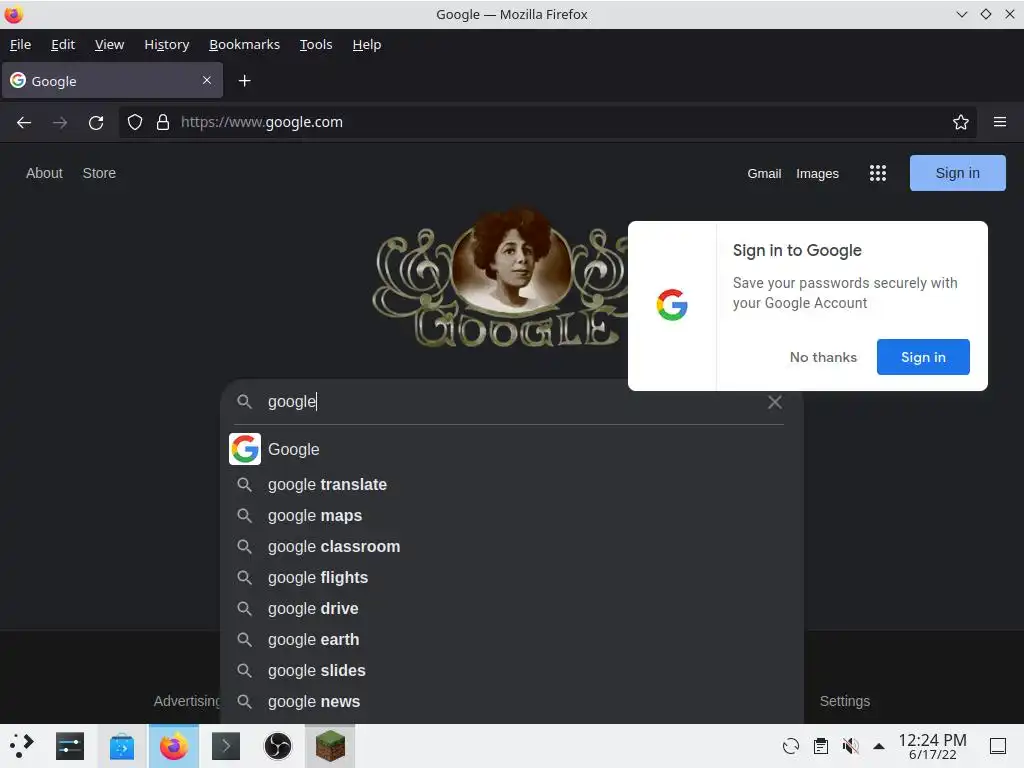Open a new tab with plus button
This screenshot has height=768, width=1024.
tap(244, 81)
